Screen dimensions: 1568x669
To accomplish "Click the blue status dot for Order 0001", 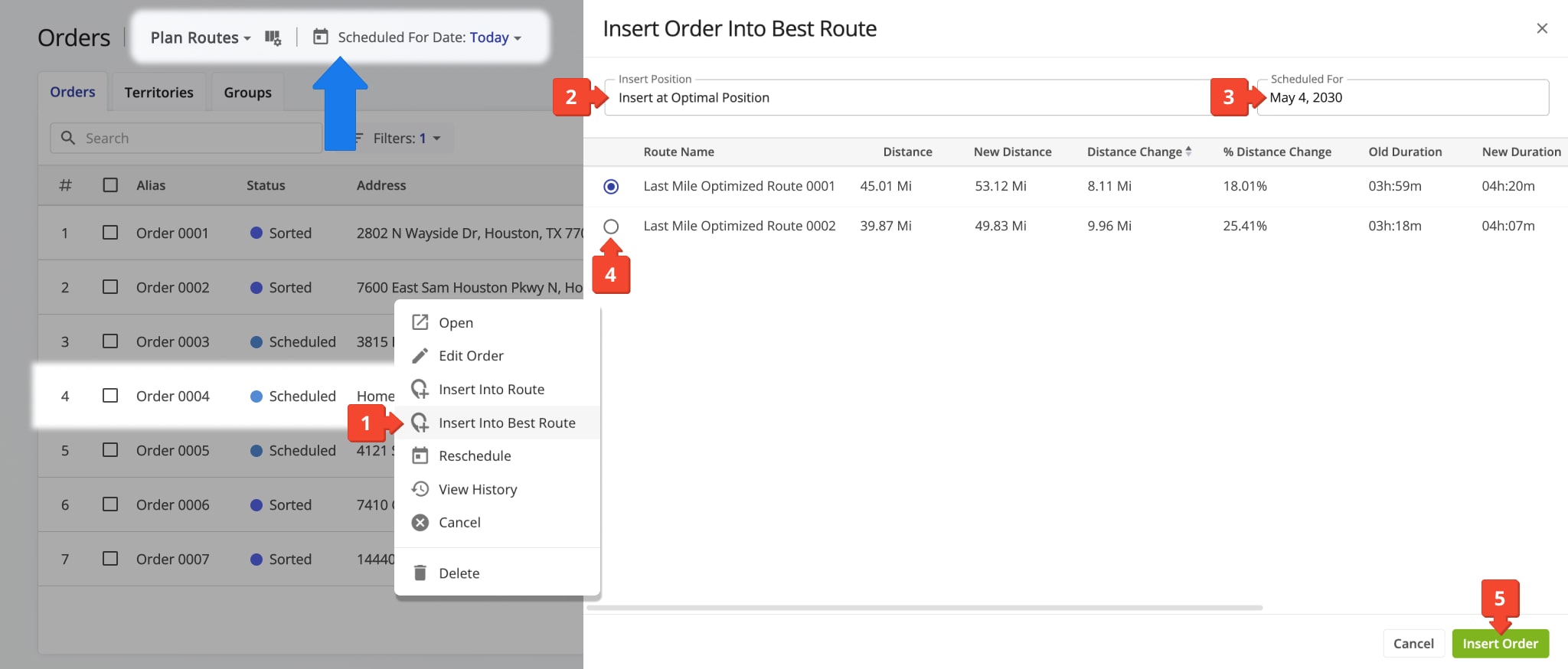I will pos(256,233).
